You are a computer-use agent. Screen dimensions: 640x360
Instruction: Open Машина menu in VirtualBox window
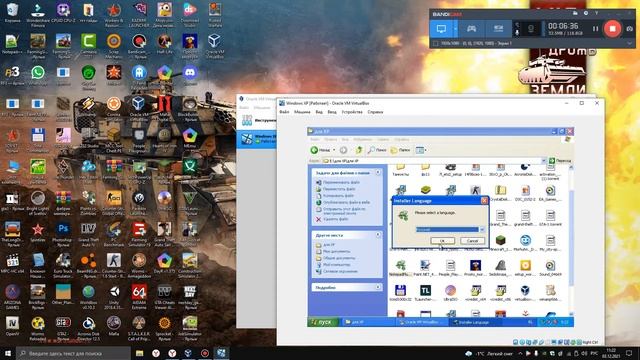pos(302,112)
